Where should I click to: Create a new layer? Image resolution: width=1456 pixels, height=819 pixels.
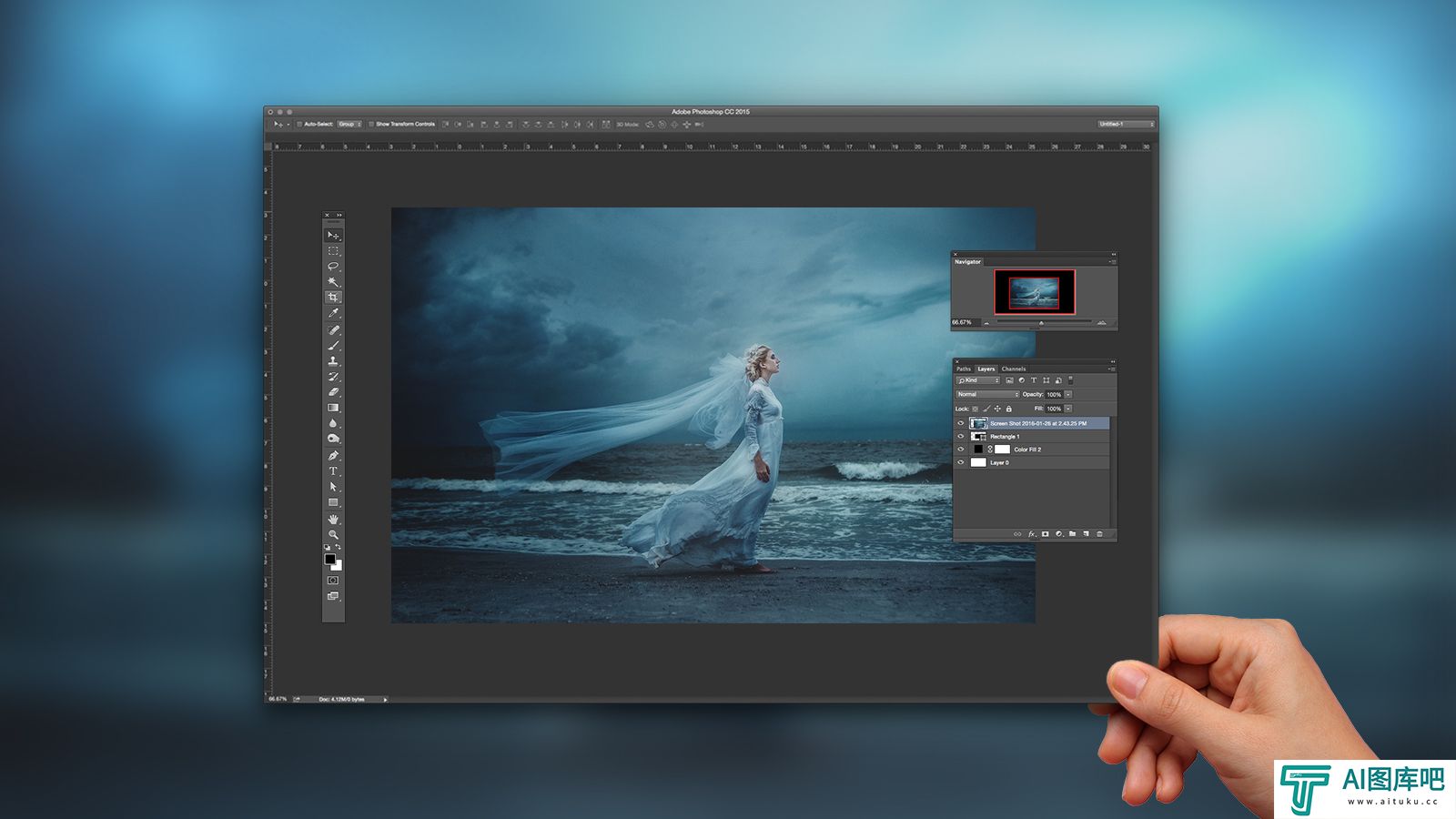(x=1086, y=534)
